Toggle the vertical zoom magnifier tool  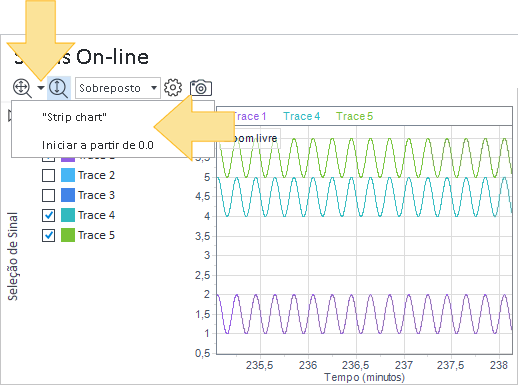(59, 88)
